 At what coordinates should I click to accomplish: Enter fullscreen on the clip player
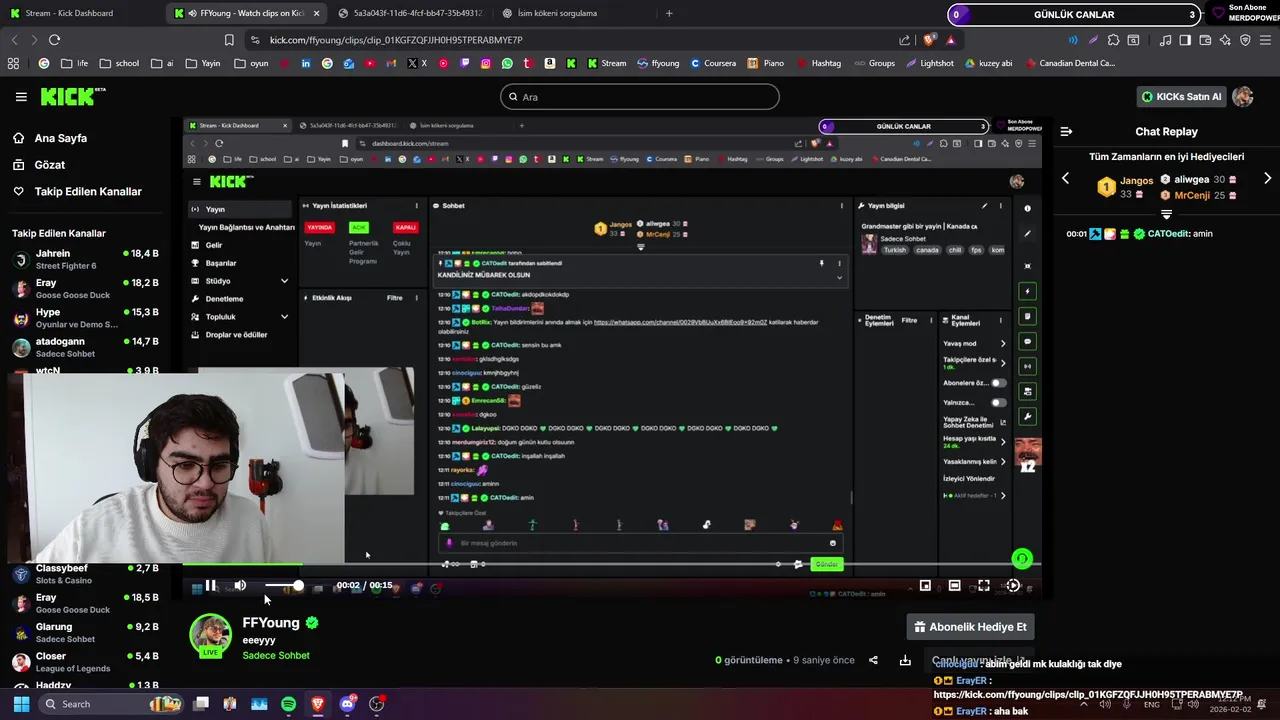984,585
